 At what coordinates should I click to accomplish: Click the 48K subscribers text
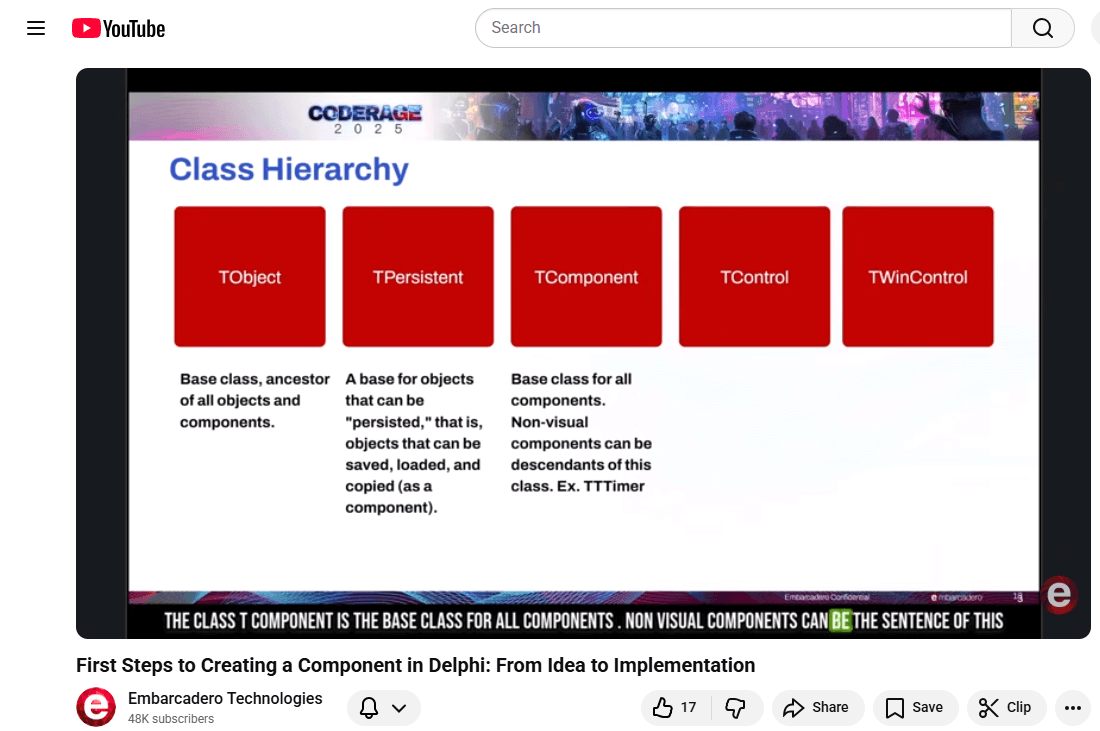(170, 719)
